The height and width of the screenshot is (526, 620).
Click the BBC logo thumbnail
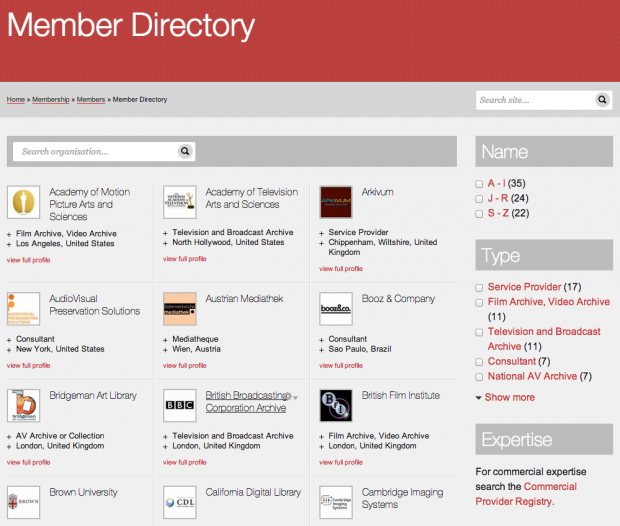pyautogui.click(x=180, y=405)
